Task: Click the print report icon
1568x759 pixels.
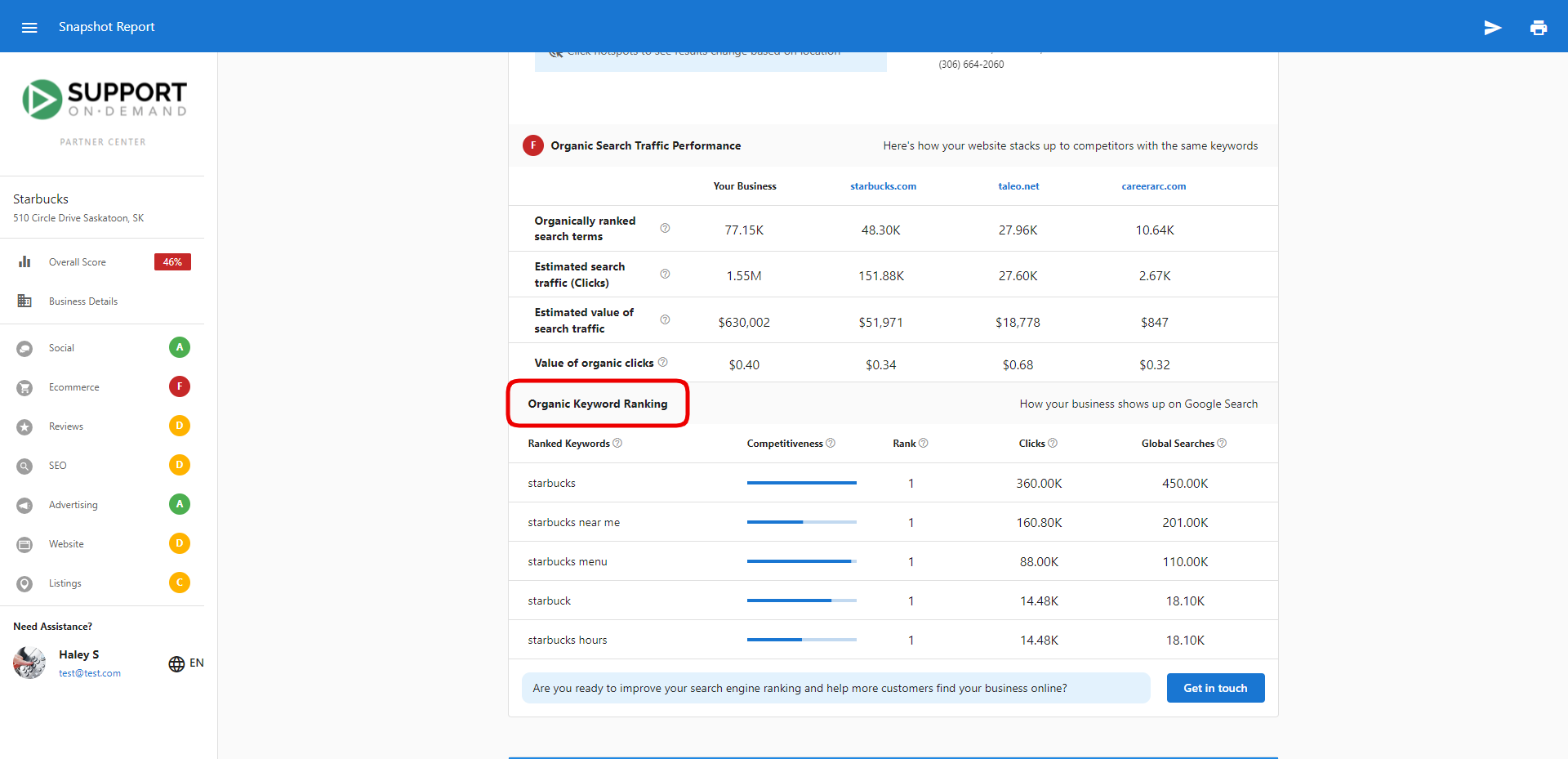Action: 1539,28
